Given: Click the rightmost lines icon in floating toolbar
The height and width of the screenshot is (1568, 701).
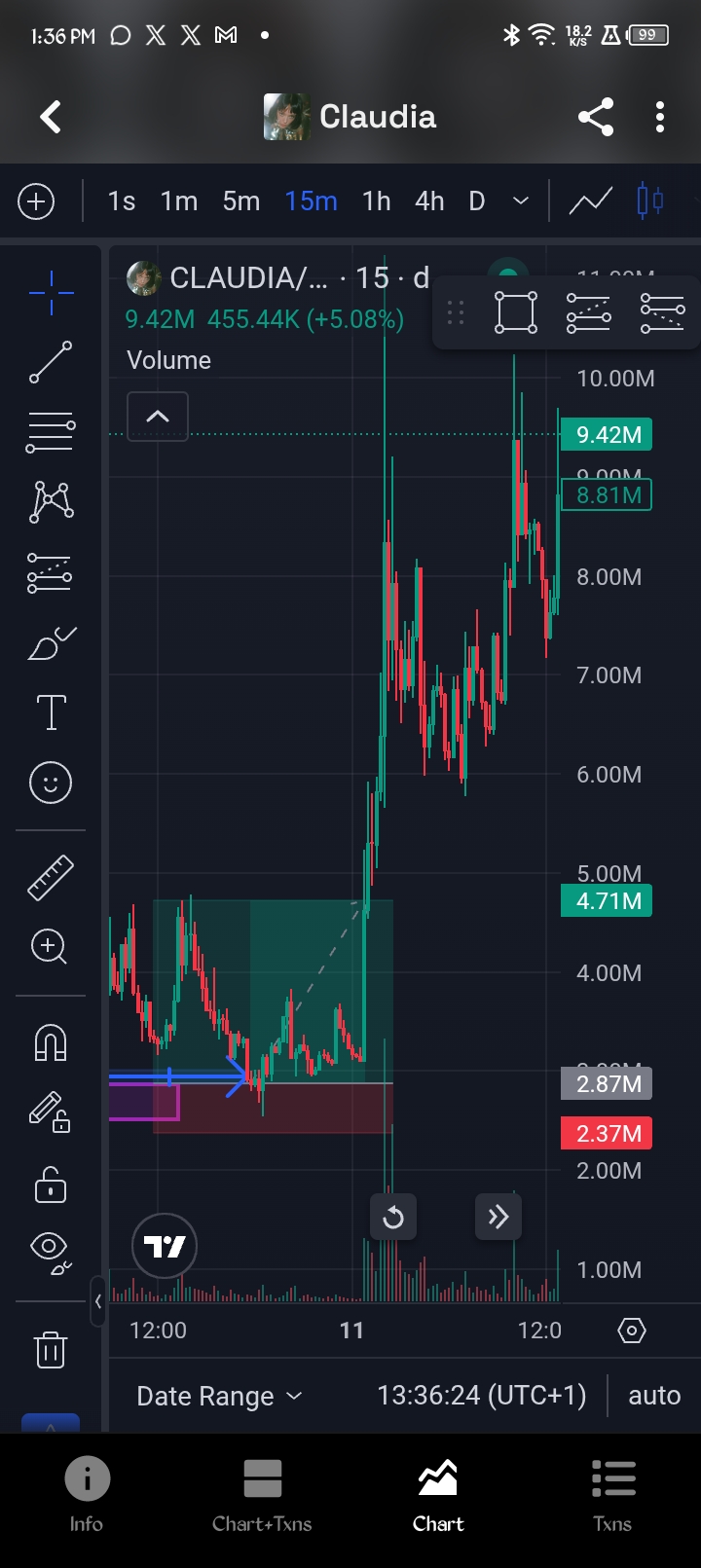Looking at the screenshot, I should click(x=662, y=312).
